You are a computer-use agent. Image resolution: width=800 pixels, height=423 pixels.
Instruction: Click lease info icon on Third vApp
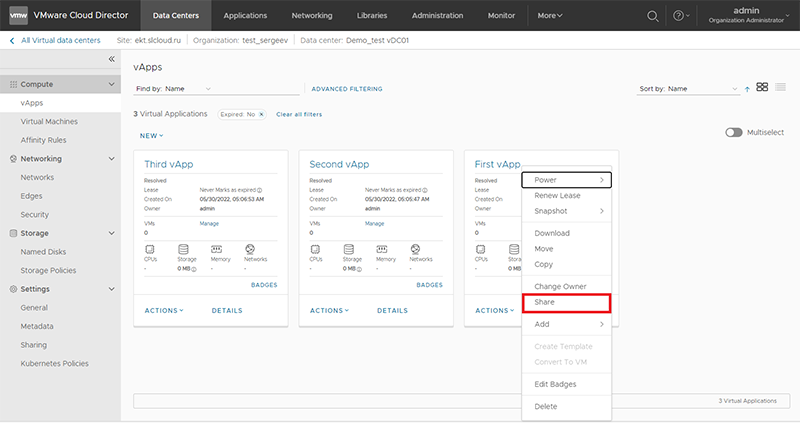tap(260, 190)
